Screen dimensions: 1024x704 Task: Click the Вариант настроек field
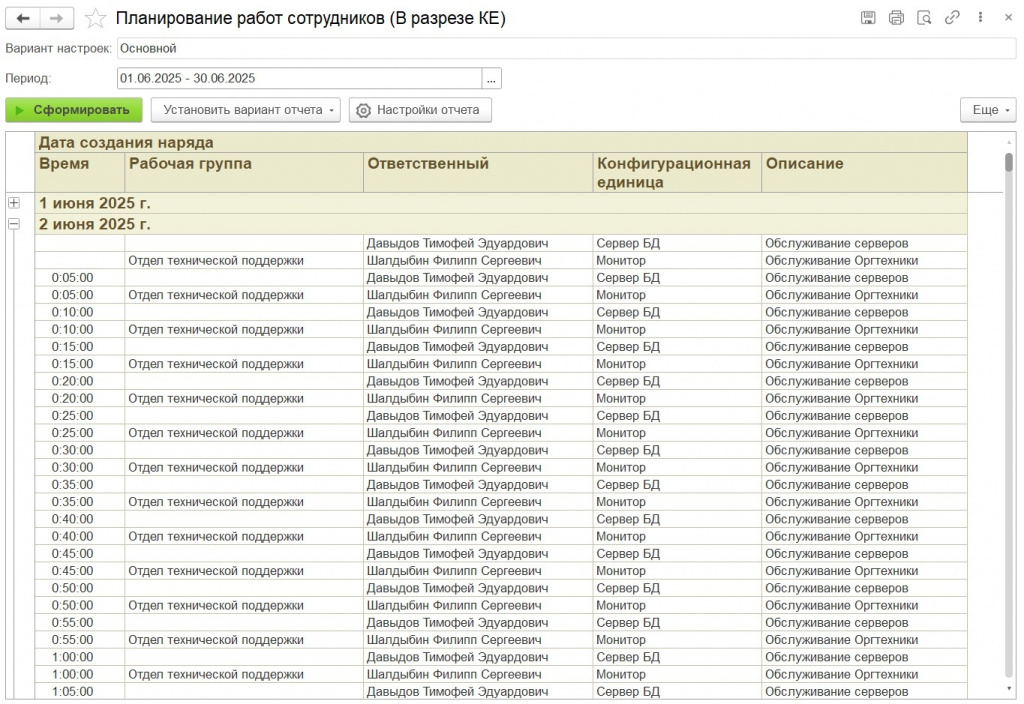point(565,48)
